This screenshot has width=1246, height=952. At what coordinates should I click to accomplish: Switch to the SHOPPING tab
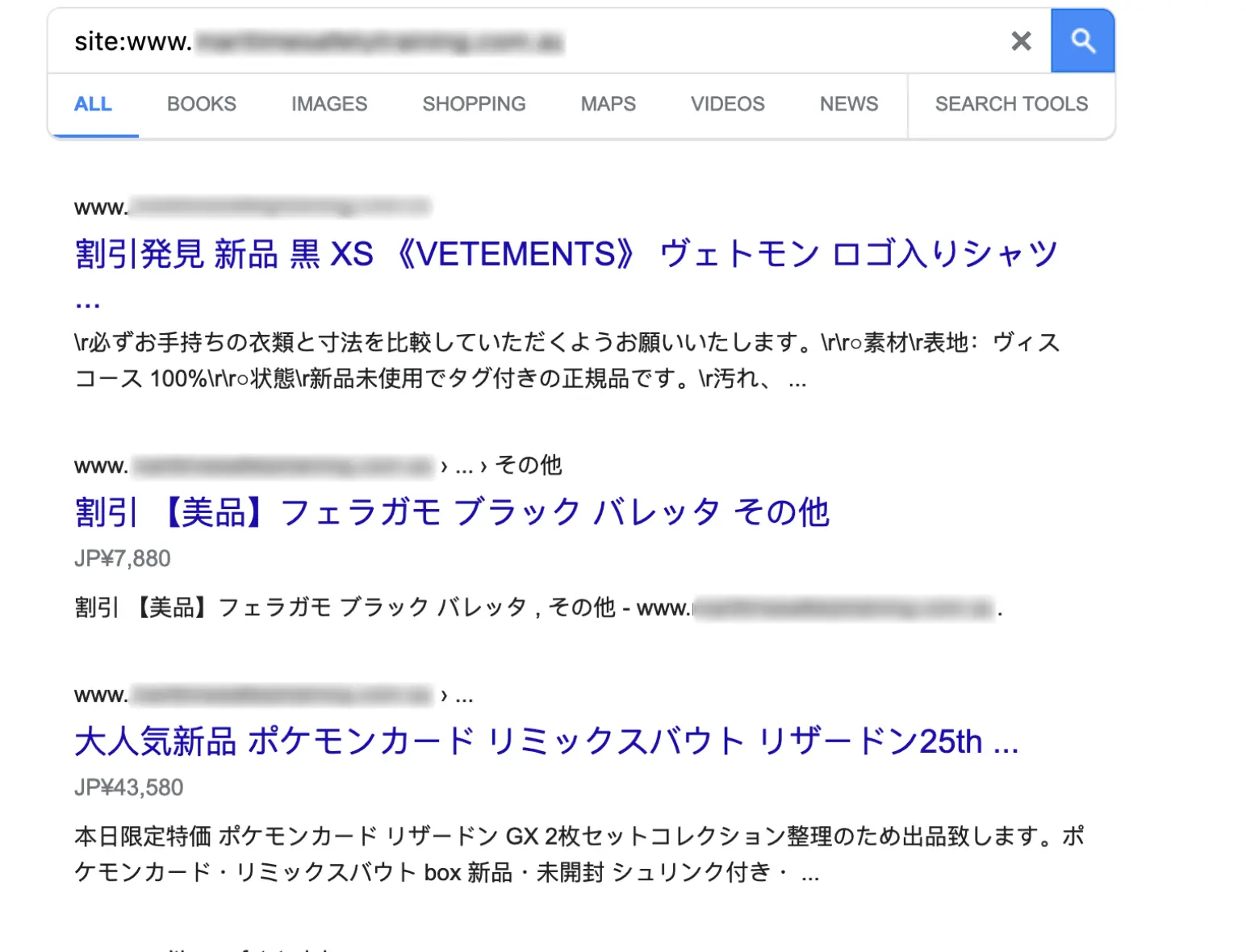474,104
